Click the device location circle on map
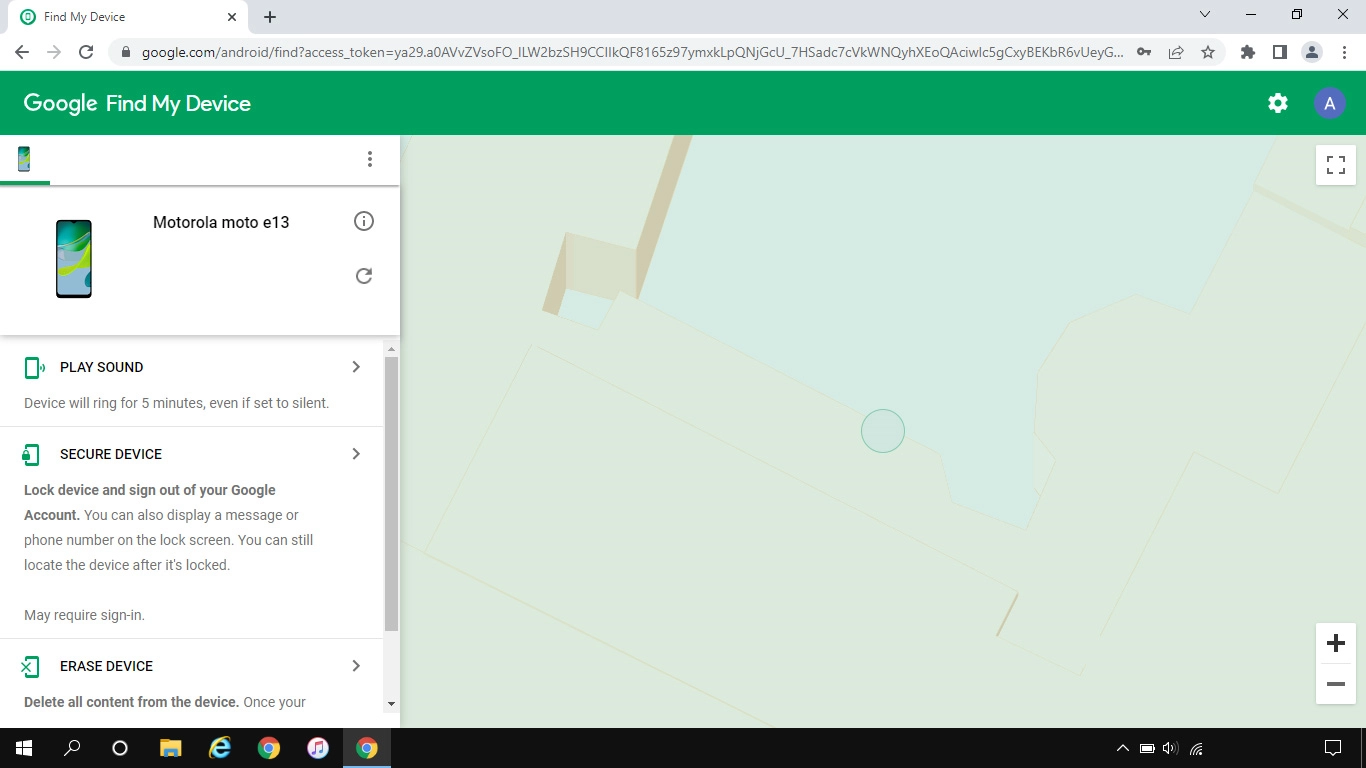The image size is (1366, 768). point(883,431)
